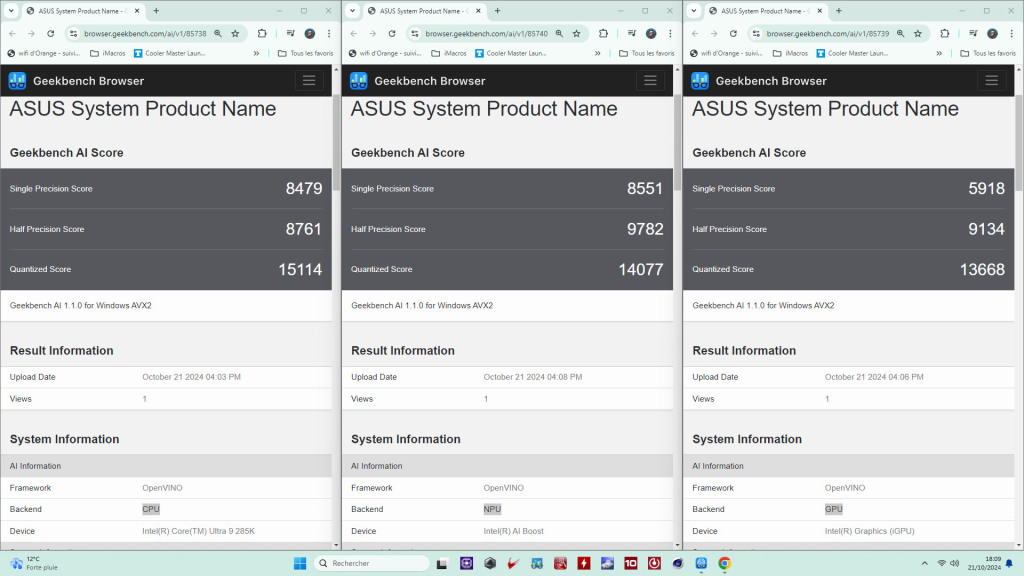
Task: Open Tous les favoris folder in CPU window
Action: point(305,54)
